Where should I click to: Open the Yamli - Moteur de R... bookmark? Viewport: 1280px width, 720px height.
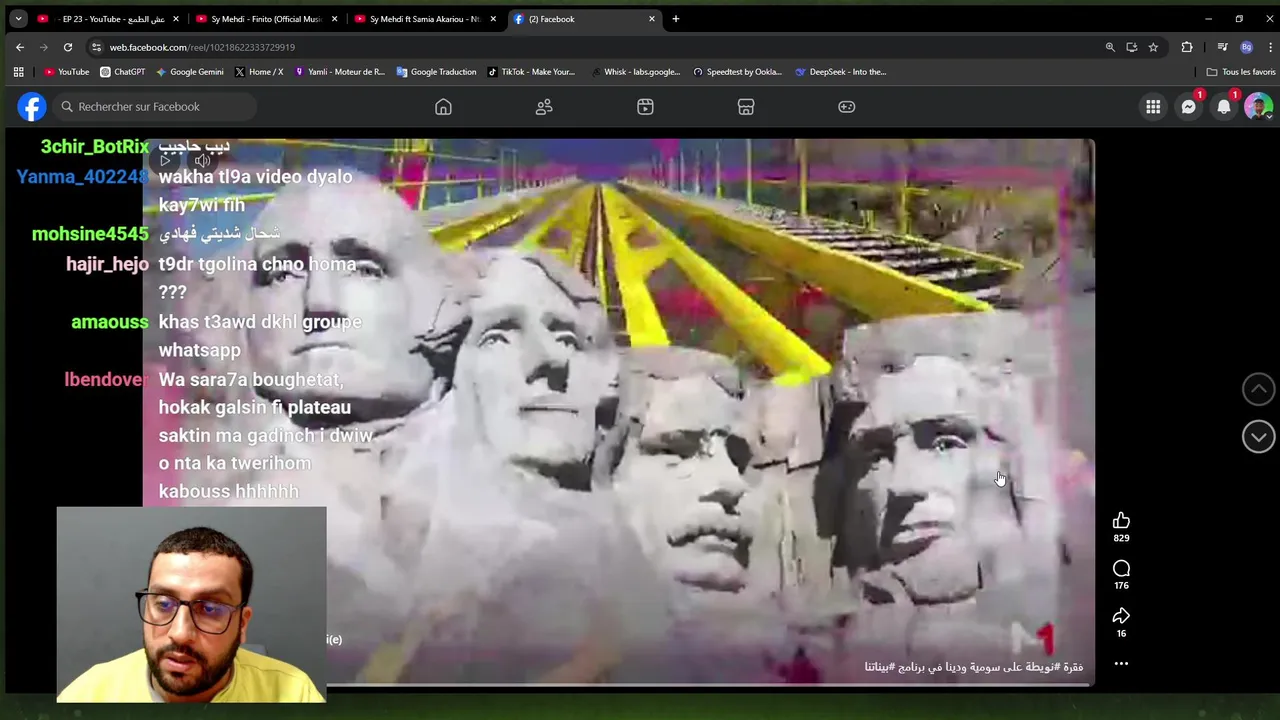pos(339,72)
